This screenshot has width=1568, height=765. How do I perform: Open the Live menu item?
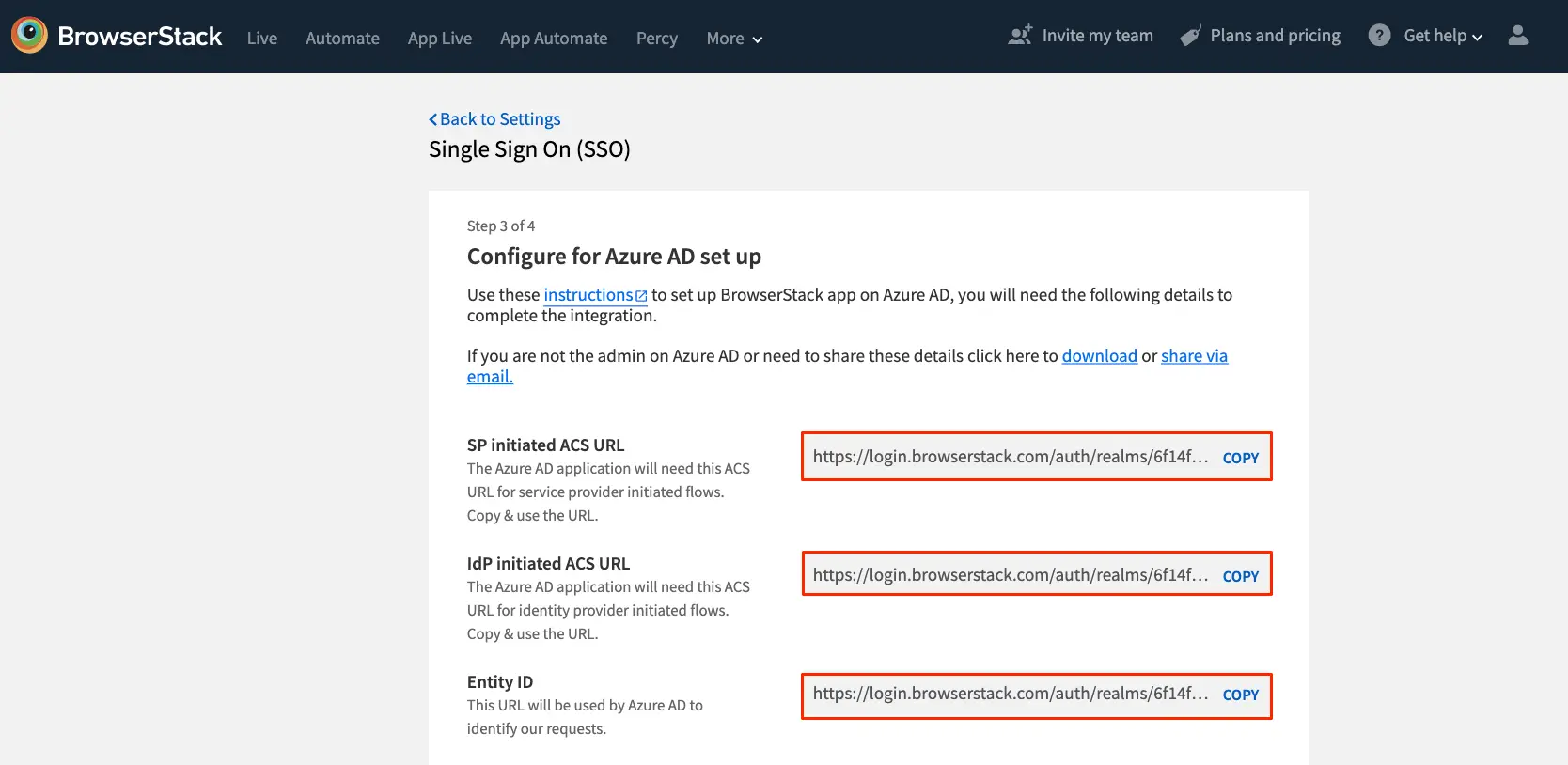(x=261, y=39)
